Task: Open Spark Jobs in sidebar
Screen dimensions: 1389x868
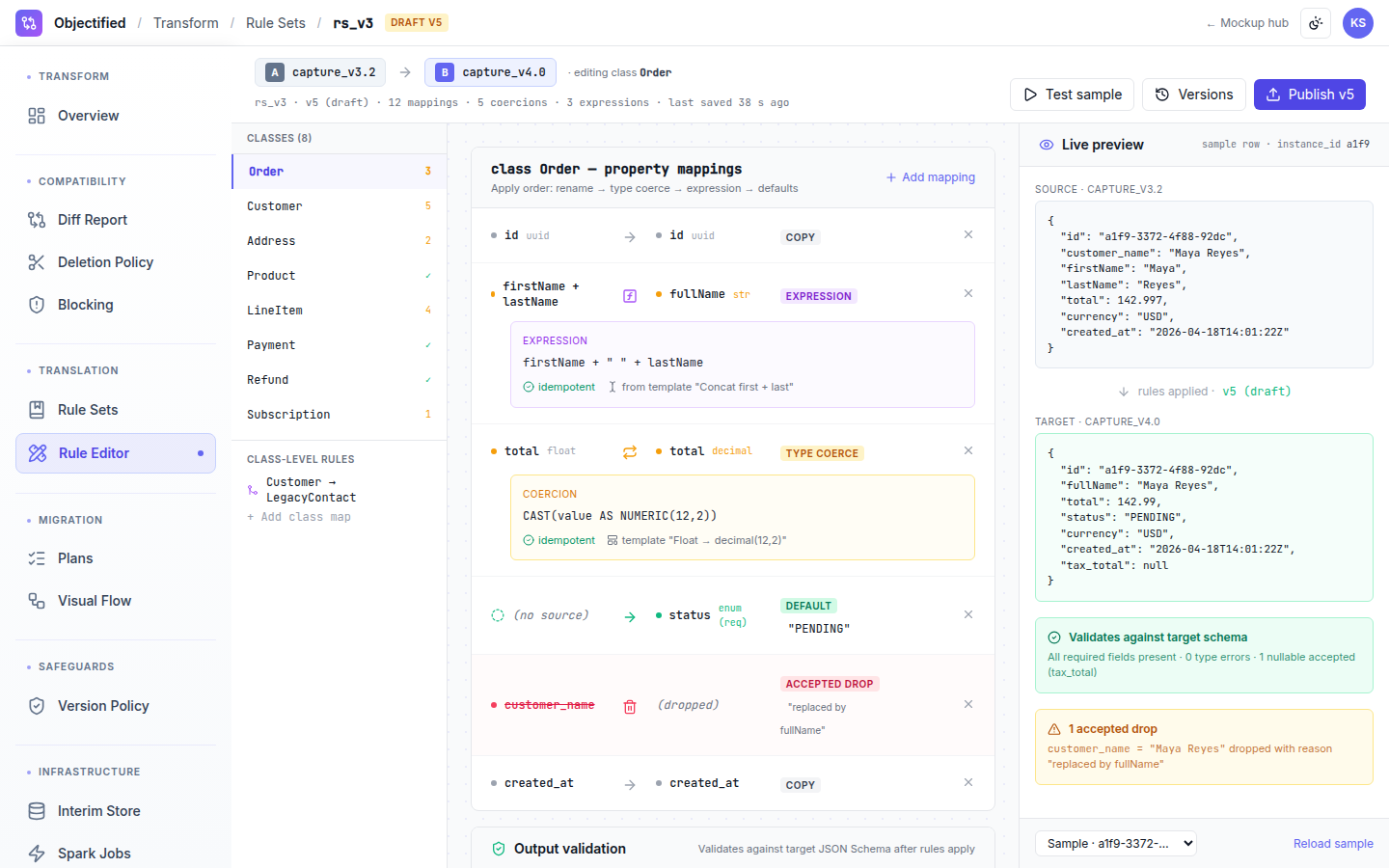Action: [116, 854]
